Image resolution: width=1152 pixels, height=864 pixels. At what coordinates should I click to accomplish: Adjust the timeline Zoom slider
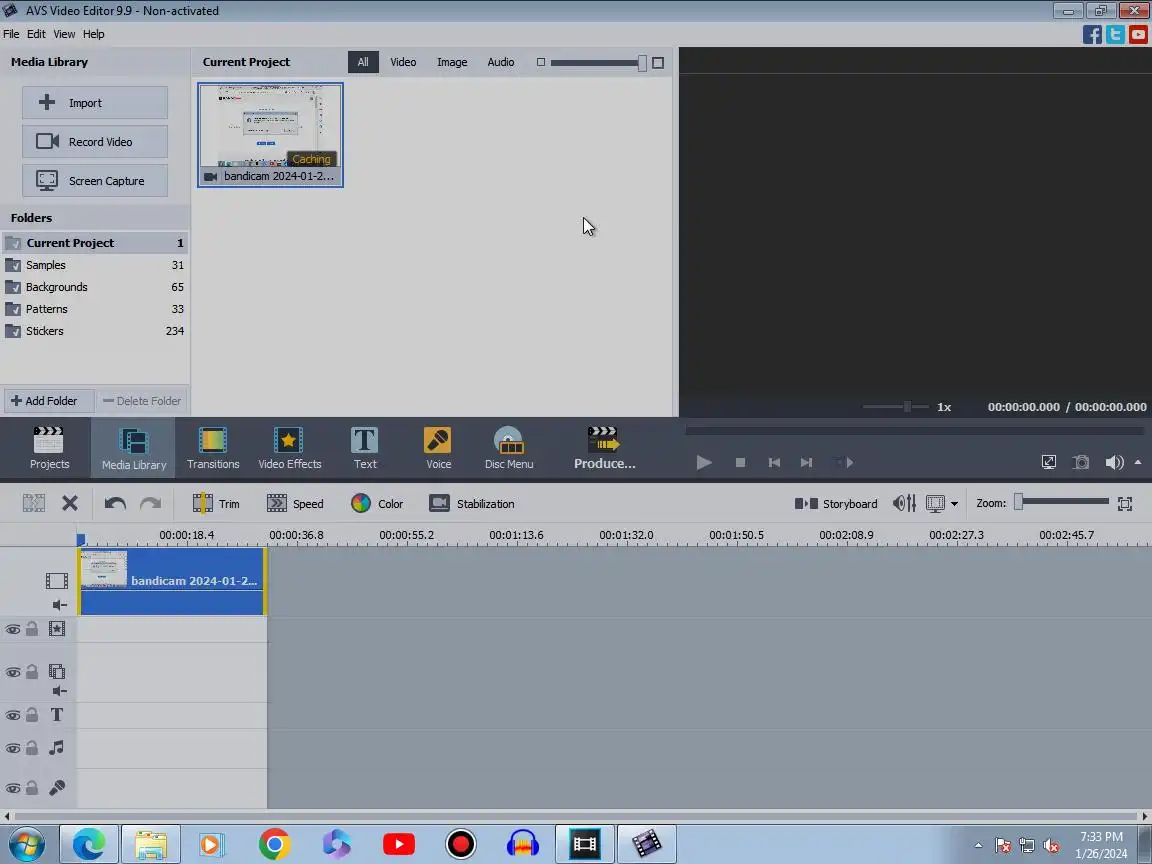[1018, 502]
